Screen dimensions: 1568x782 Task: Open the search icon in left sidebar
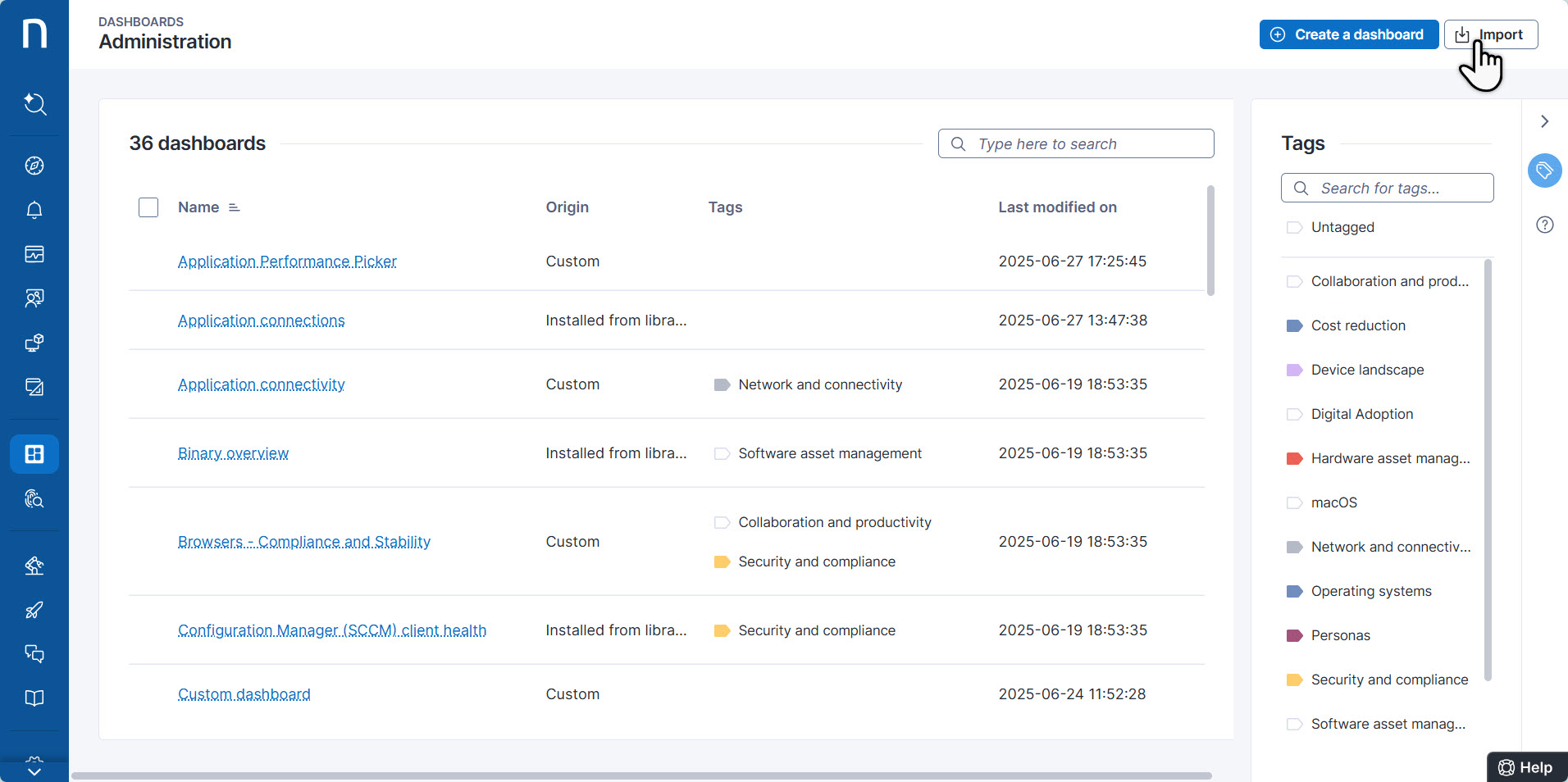point(34,104)
